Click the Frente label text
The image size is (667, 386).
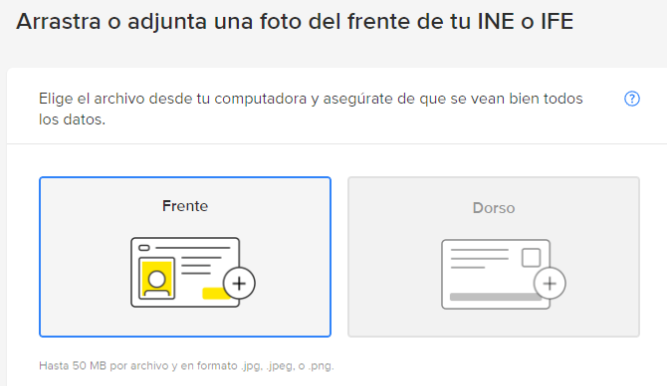(185, 206)
